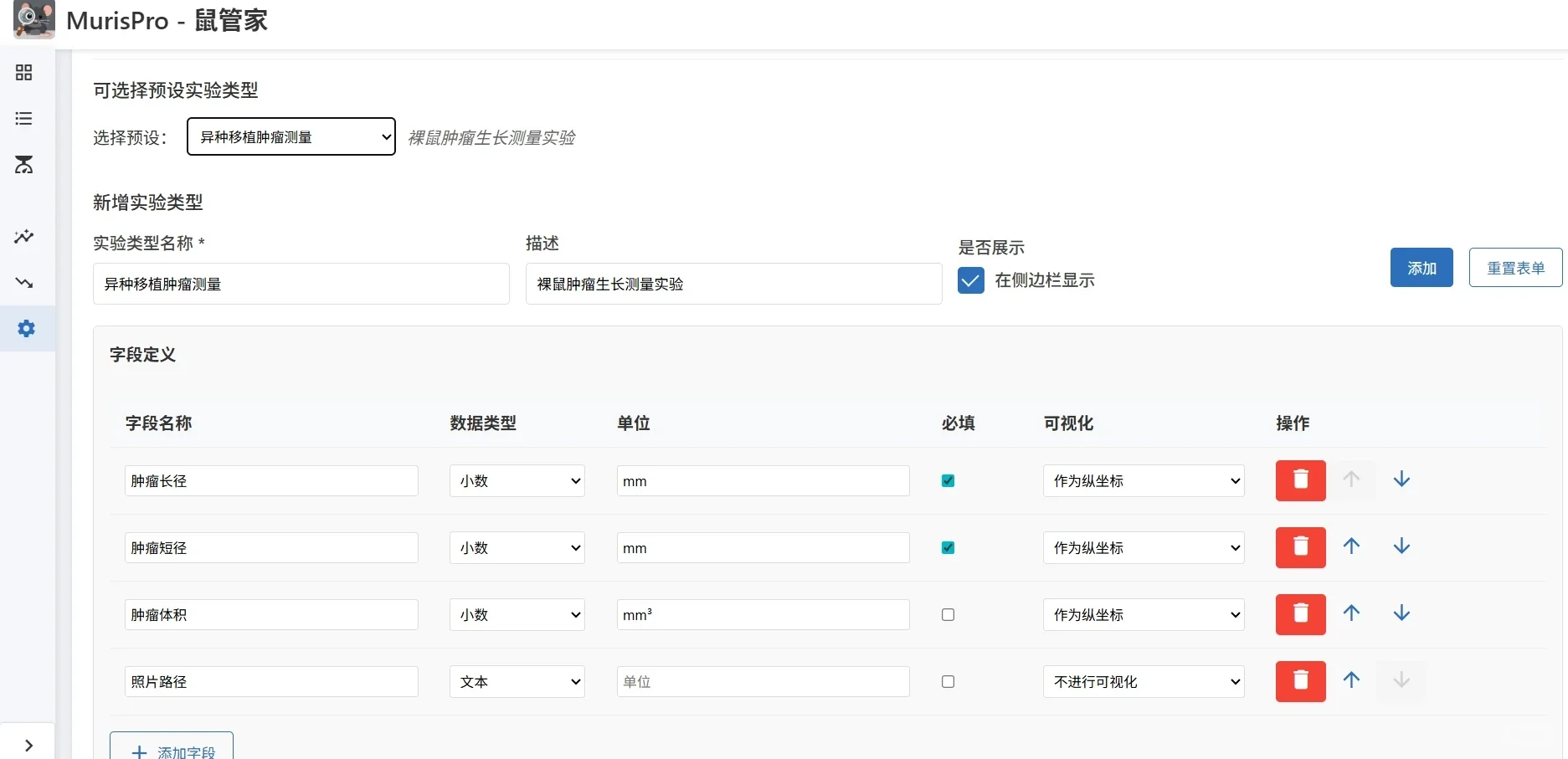Click the 添加 button
Screen dimensions: 1568x759
(1421, 267)
